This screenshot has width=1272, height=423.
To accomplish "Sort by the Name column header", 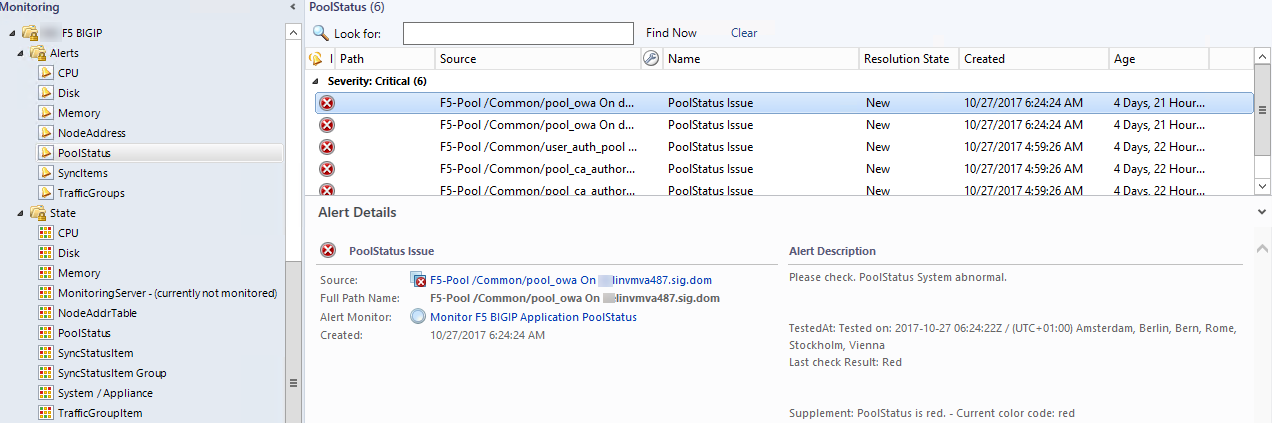I will coord(760,59).
